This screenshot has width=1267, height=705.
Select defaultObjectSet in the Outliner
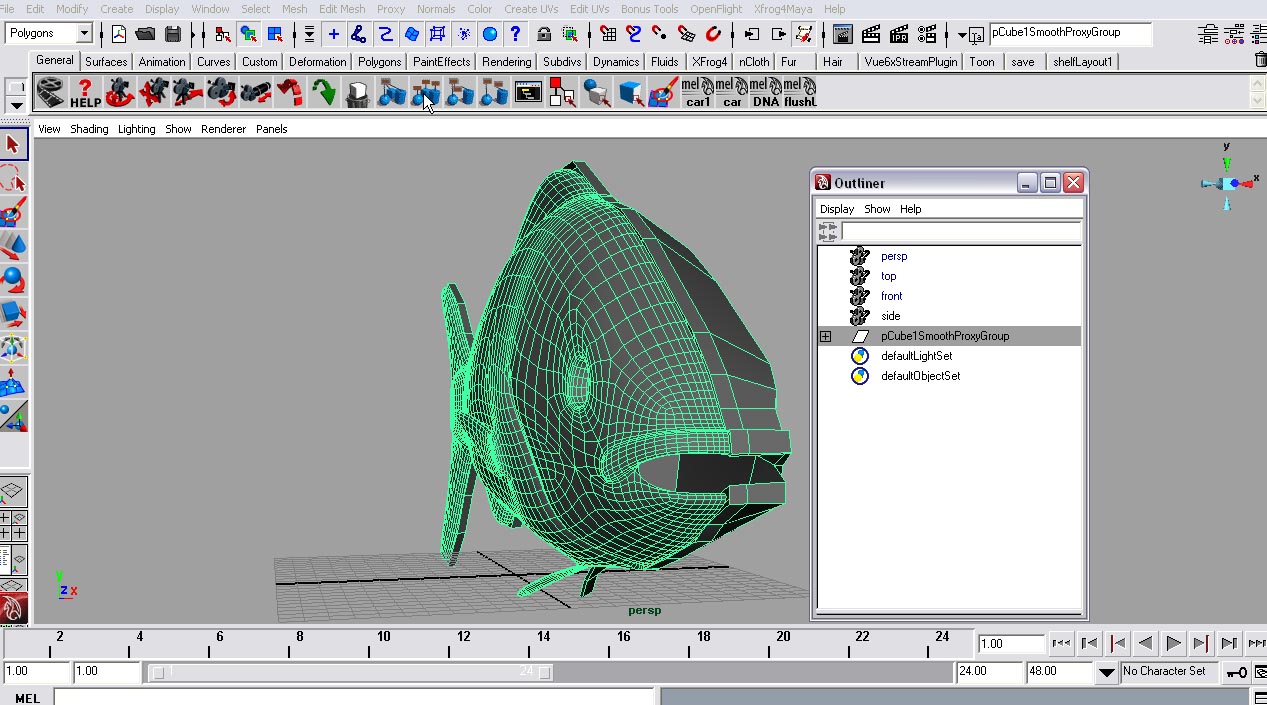pyautogui.click(x=920, y=376)
